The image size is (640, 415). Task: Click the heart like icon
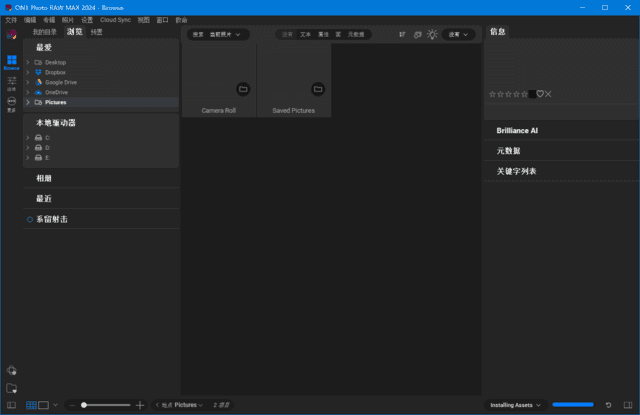(540, 94)
